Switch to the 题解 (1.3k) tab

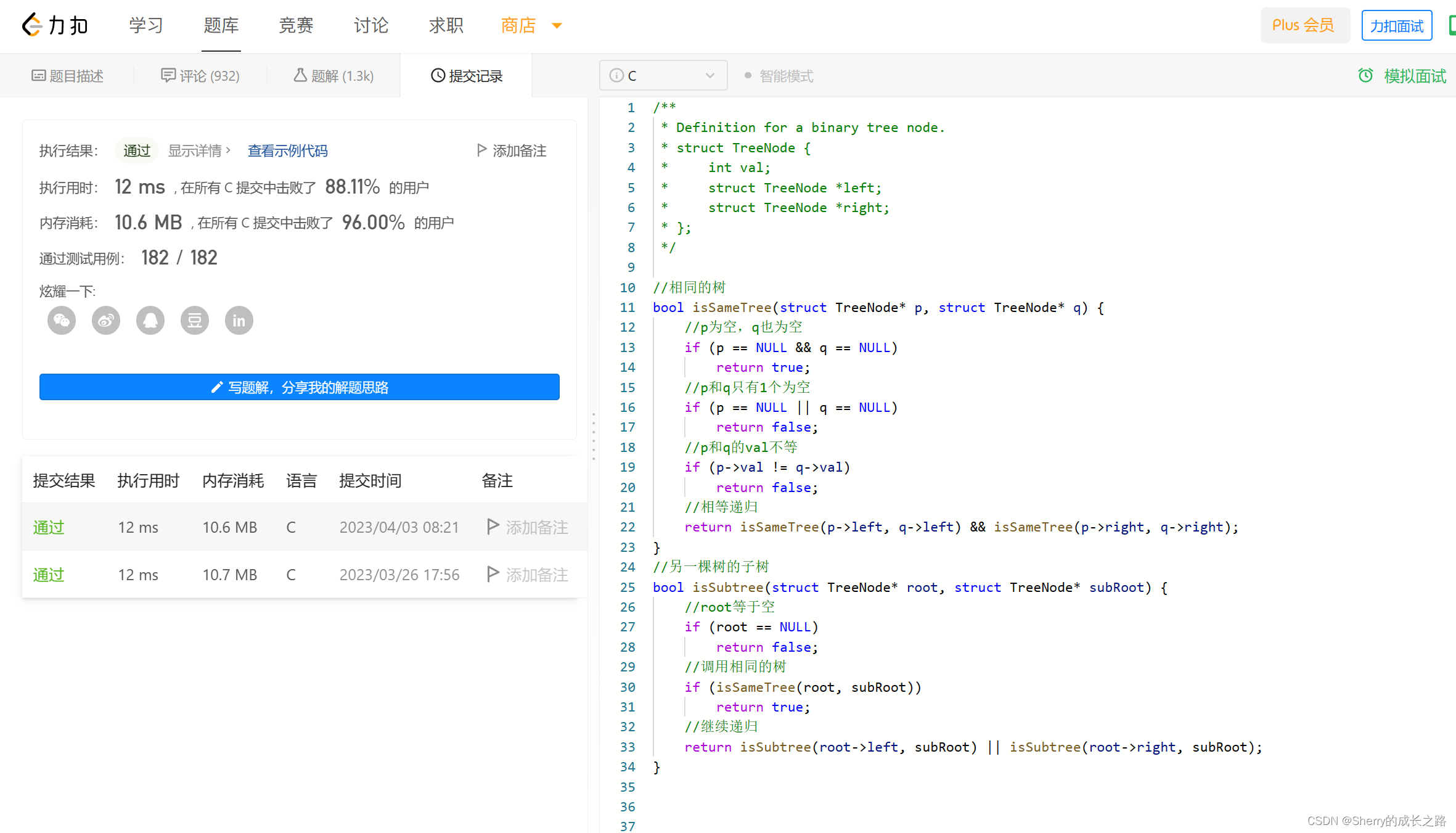(x=333, y=76)
